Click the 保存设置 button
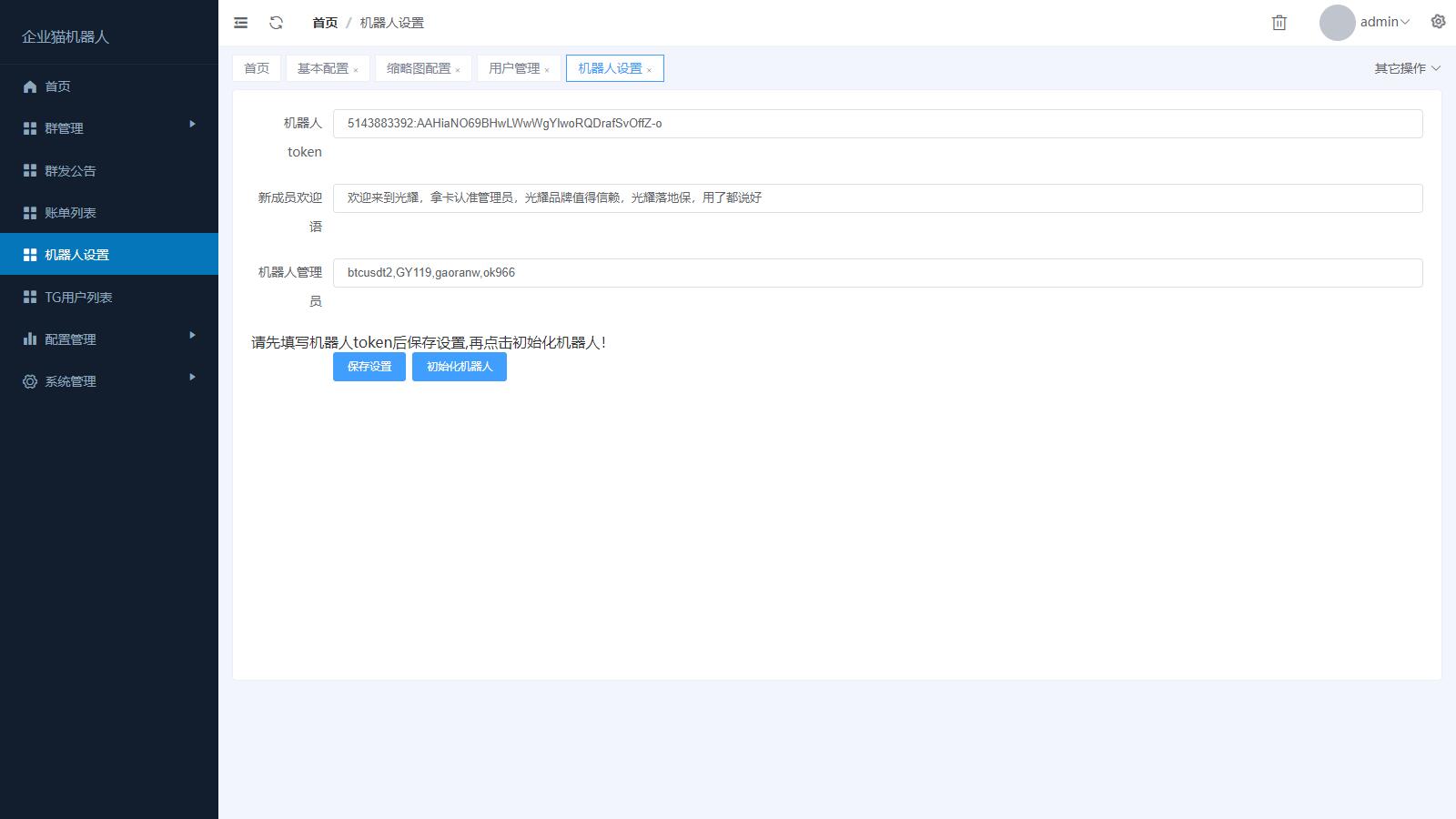1456x819 pixels. 369,367
